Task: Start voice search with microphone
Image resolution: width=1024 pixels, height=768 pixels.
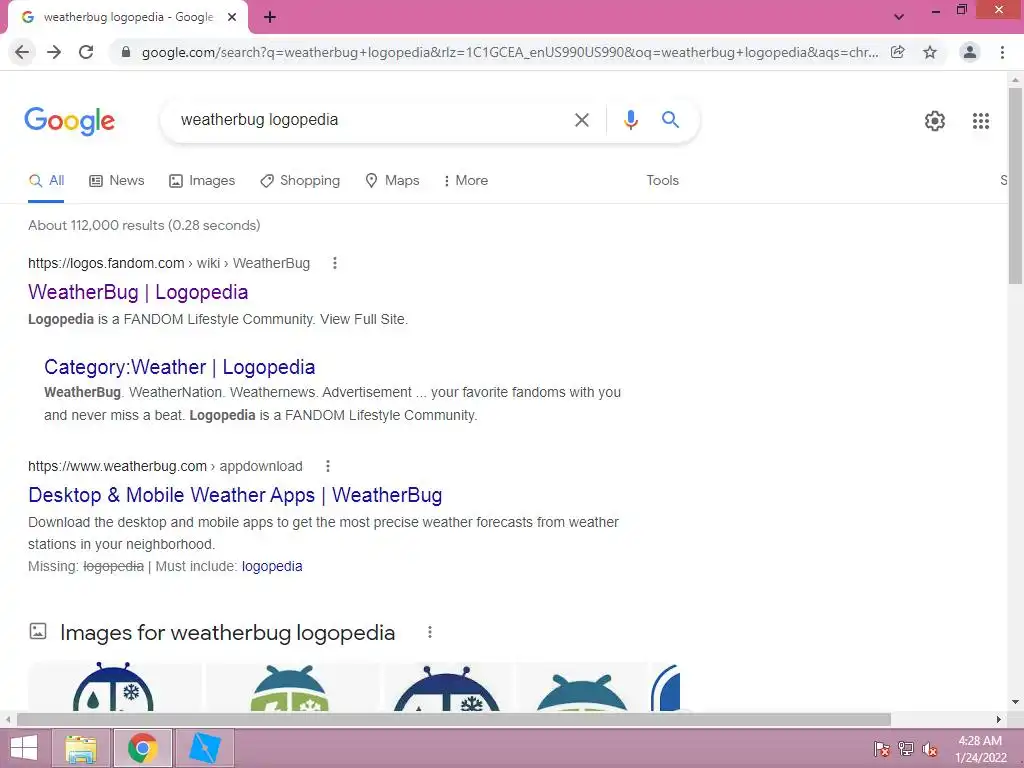Action: pos(631,120)
